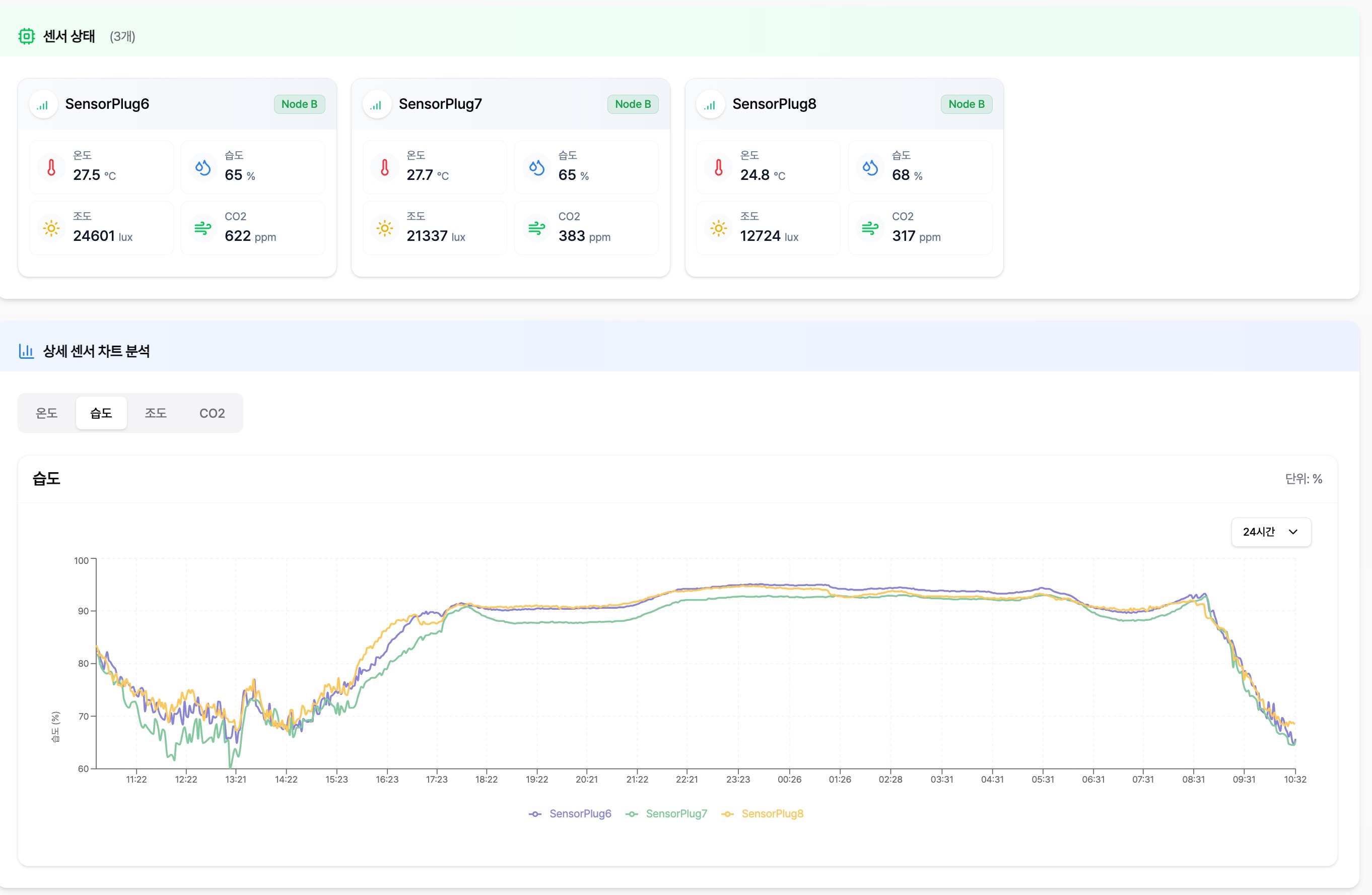Switch to the 온도 chart tab
1372x895 pixels.
[x=47, y=413]
